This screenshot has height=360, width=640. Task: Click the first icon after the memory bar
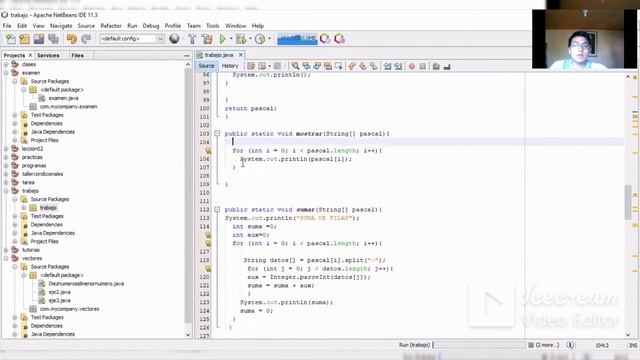(x=325, y=39)
